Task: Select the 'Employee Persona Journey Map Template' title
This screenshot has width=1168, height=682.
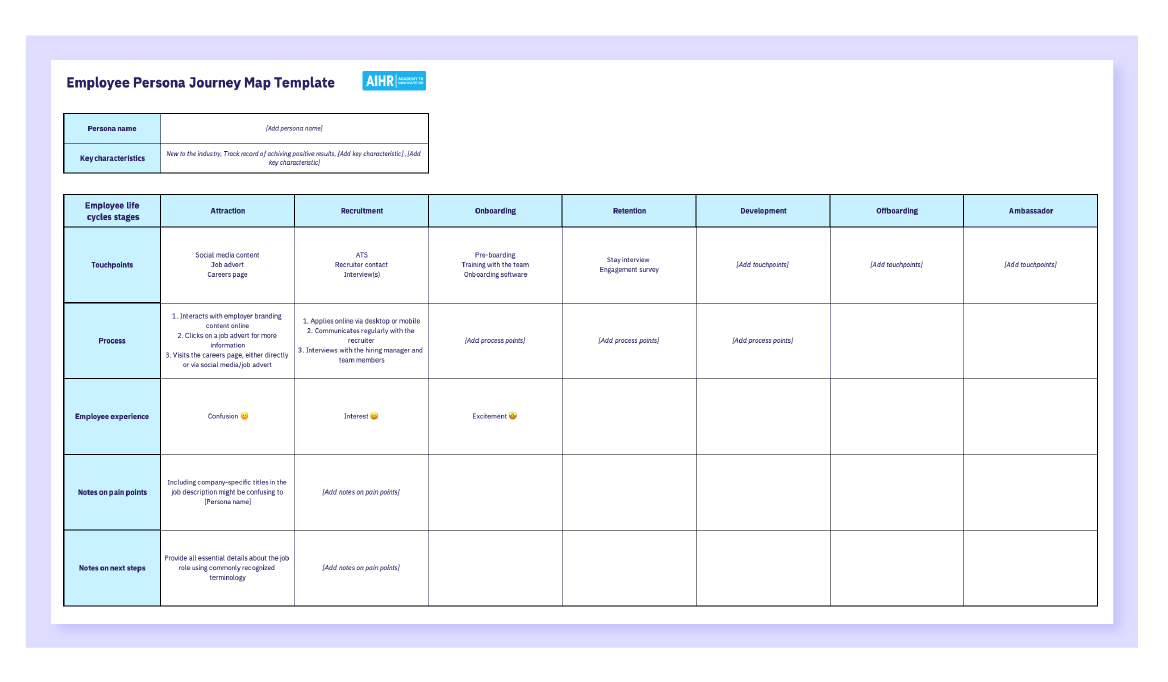Action: 200,83
